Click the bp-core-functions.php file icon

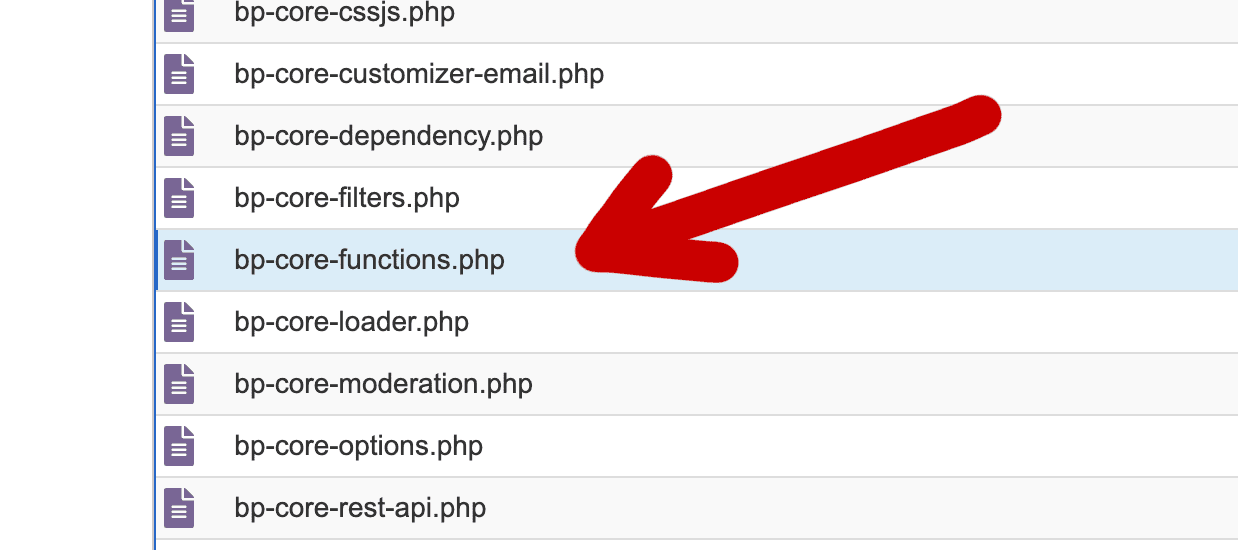[179, 261]
